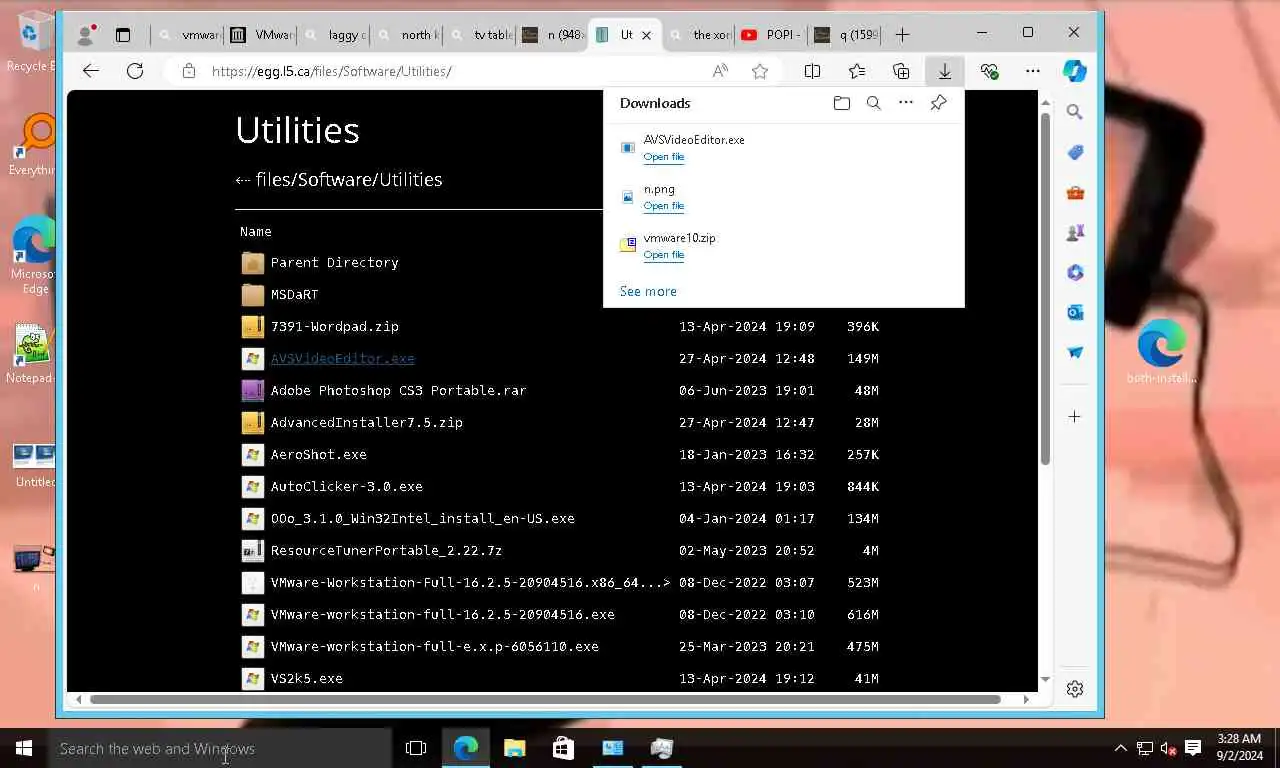The image size is (1280, 768).
Task: Click the sidebar plus Customize icon
Action: point(1075,416)
